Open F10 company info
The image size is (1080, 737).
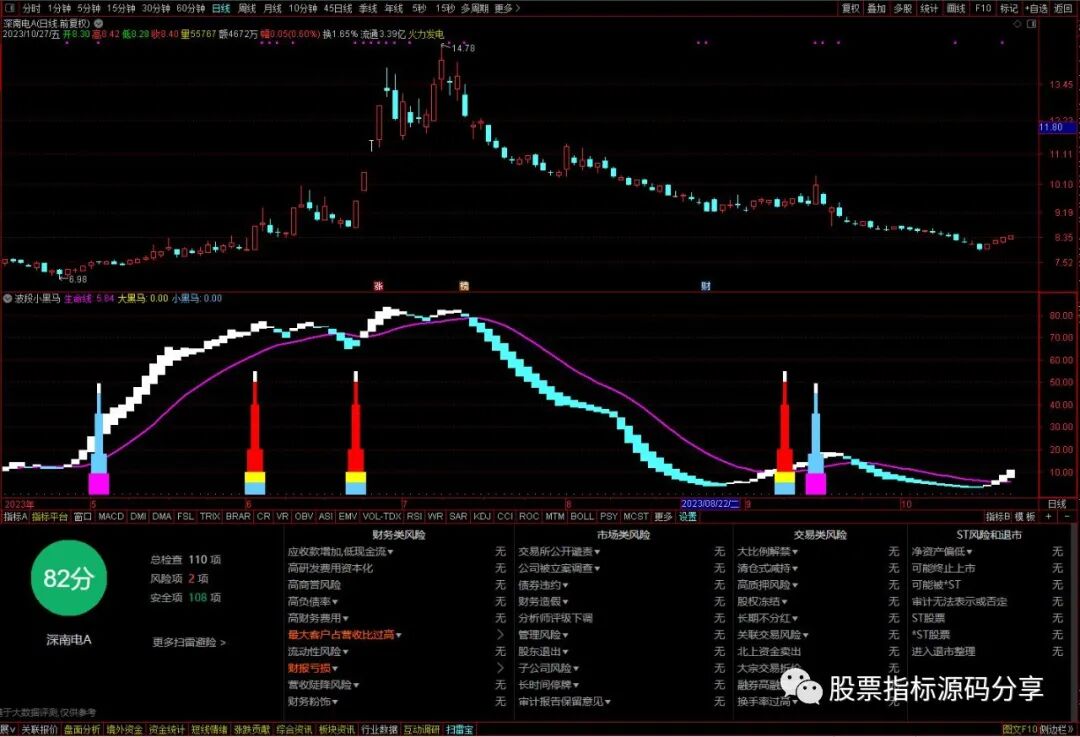tap(983, 8)
